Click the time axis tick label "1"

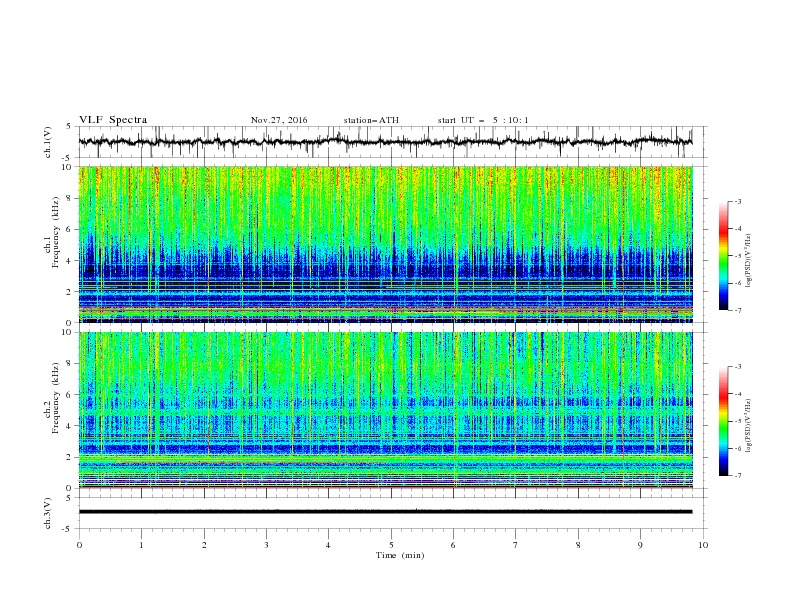(x=141, y=545)
